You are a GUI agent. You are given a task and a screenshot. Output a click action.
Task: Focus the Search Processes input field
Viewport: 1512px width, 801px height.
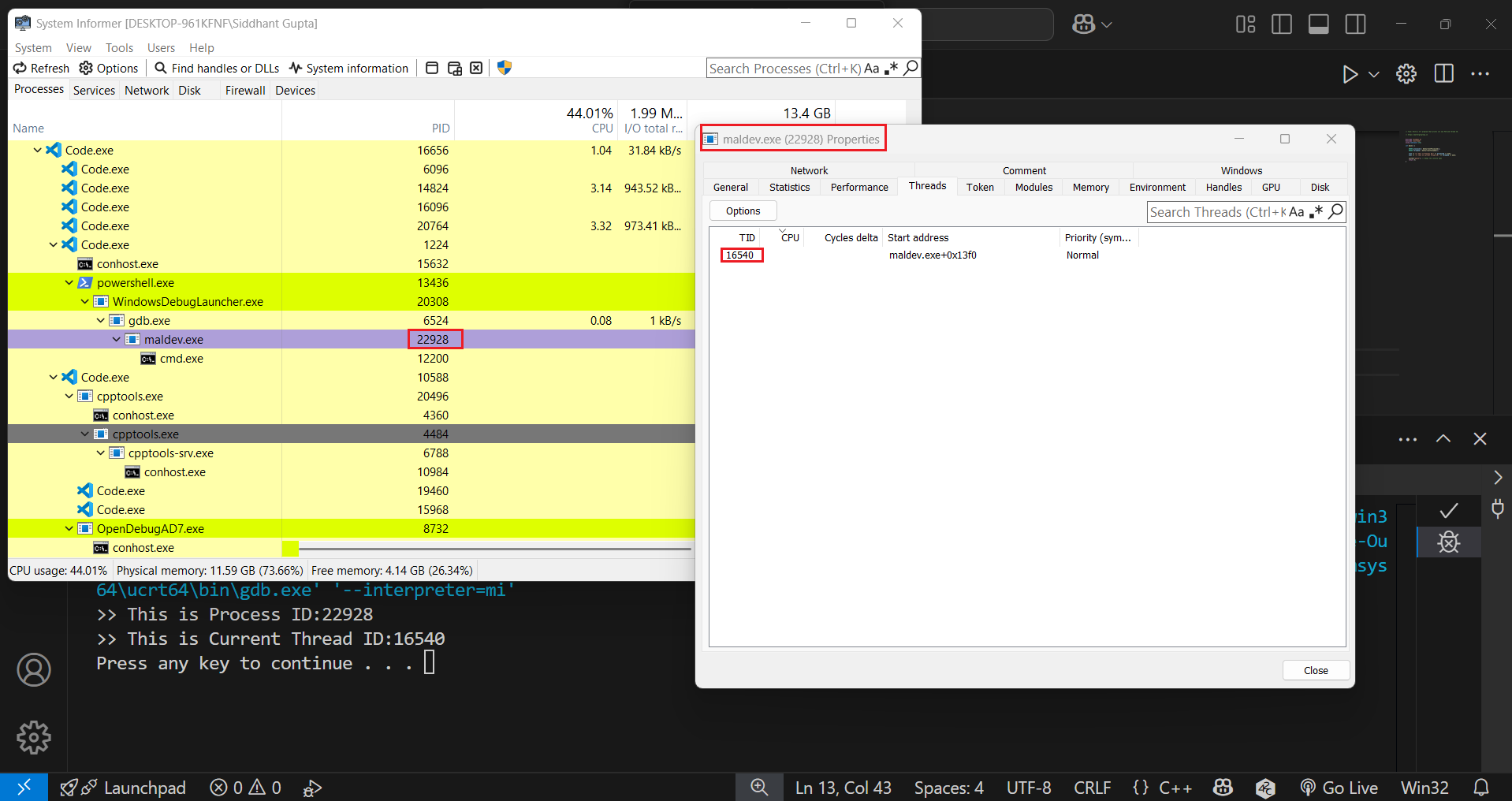784,69
